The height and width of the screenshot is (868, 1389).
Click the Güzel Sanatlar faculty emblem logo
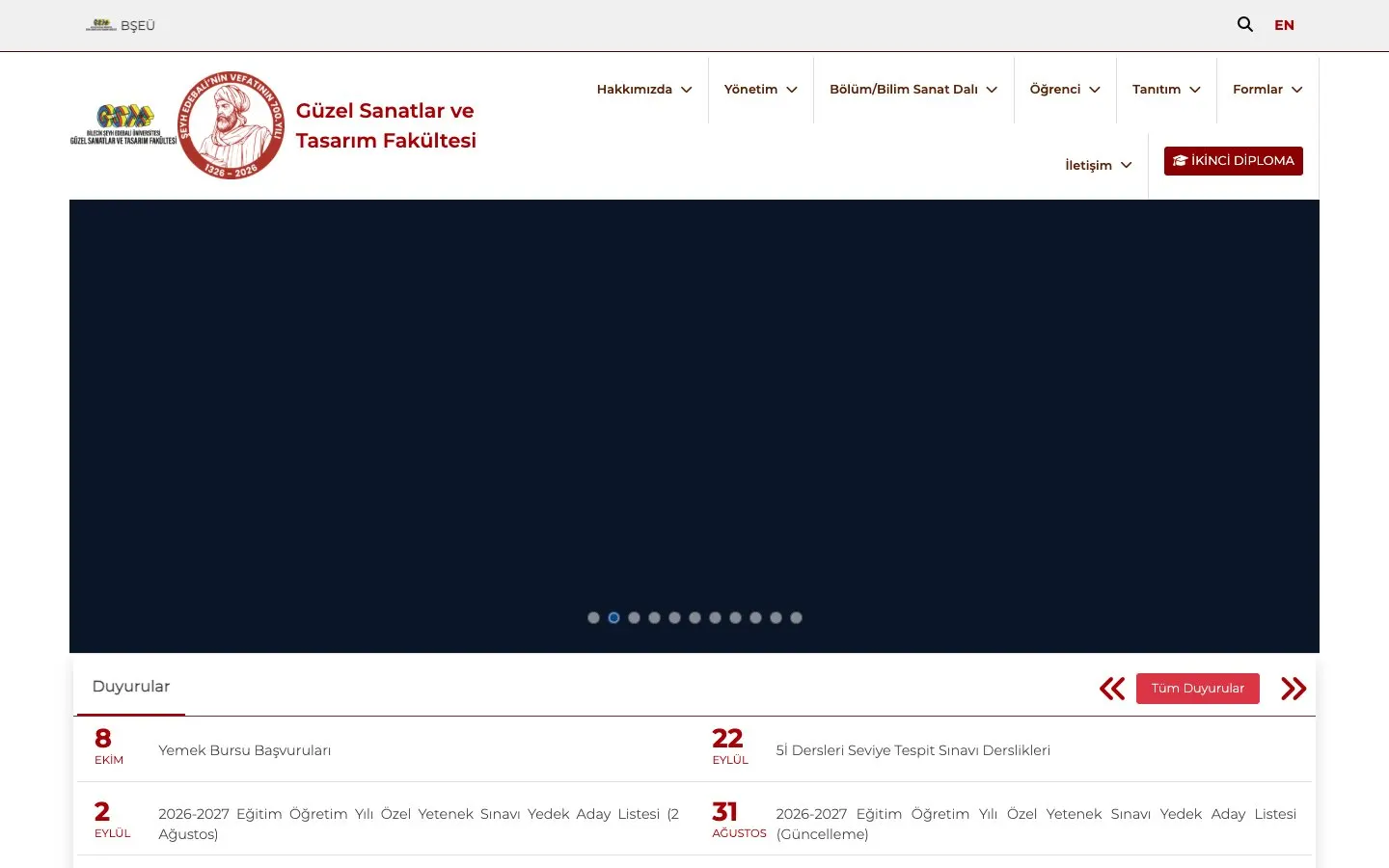pos(123,124)
